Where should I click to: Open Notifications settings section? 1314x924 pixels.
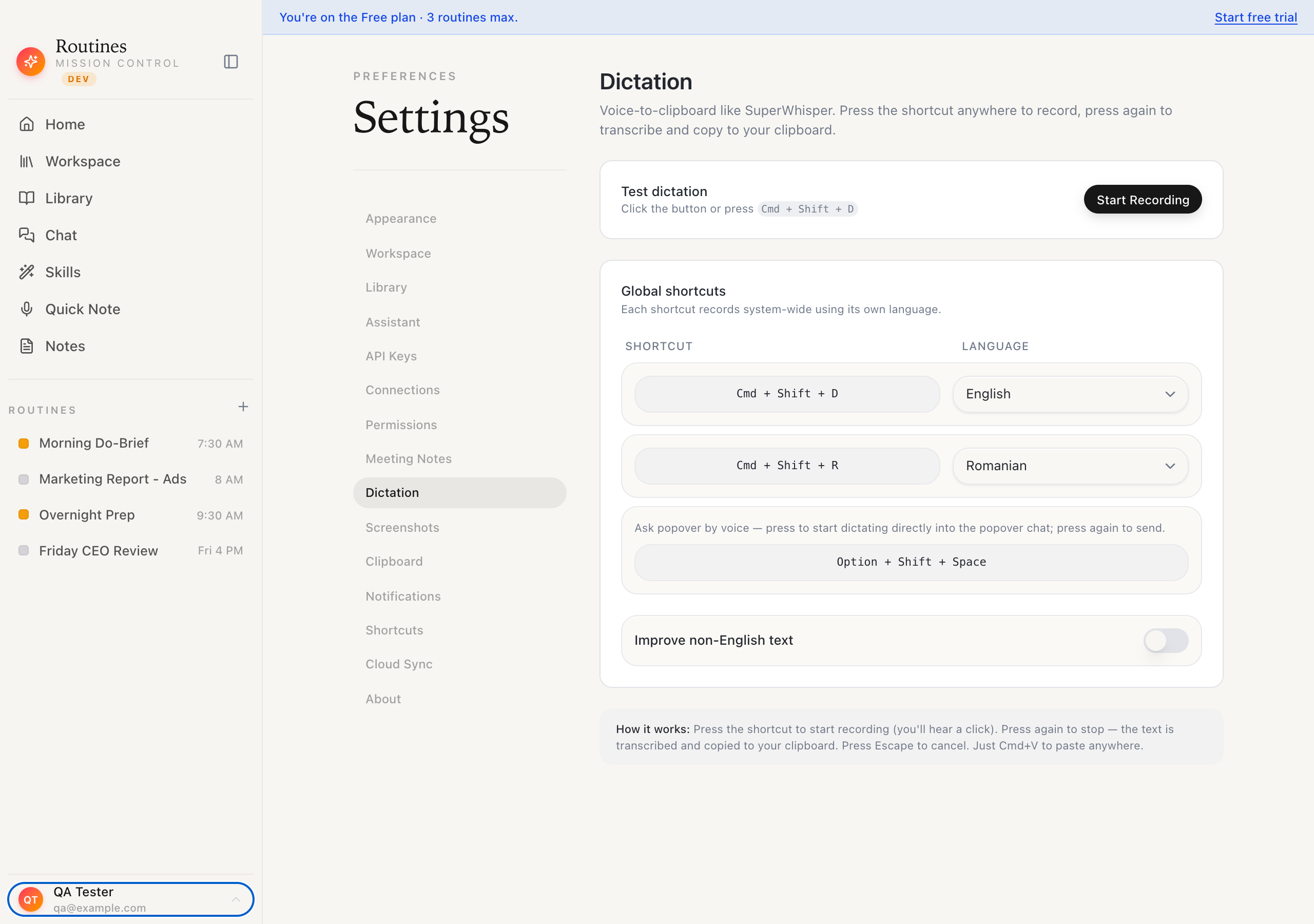tap(459, 596)
